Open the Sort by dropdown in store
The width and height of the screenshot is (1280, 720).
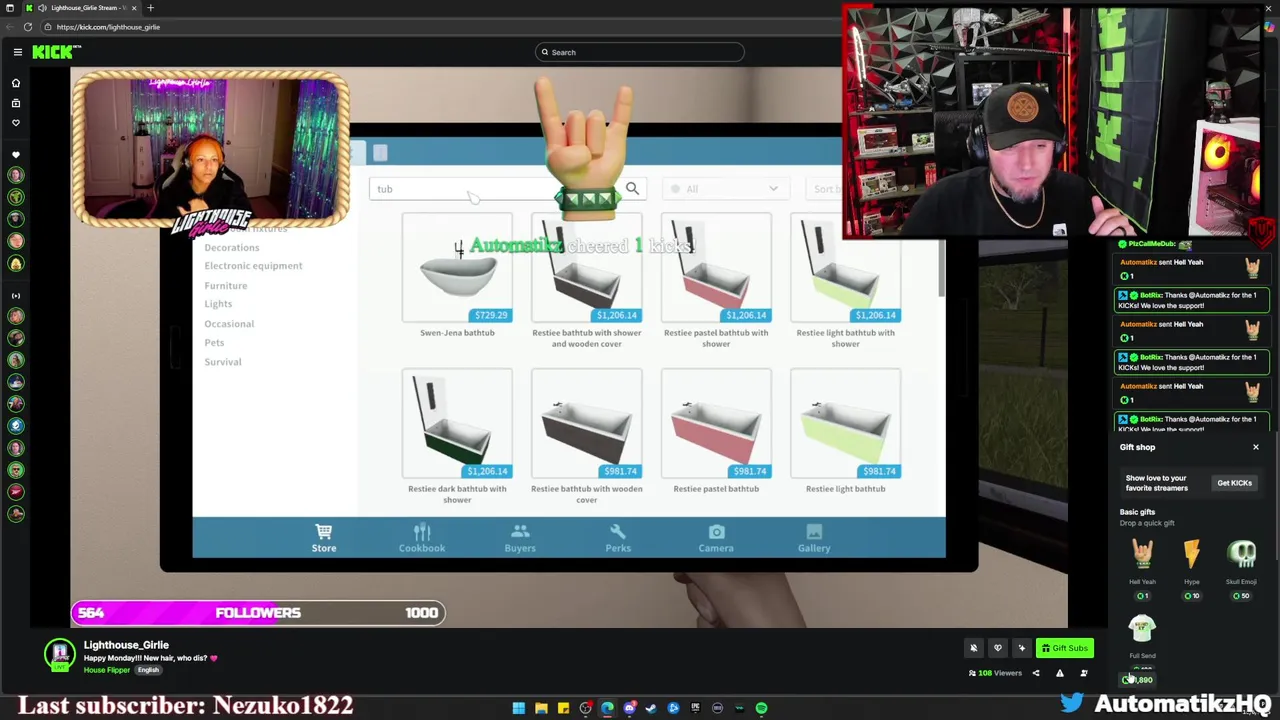[826, 189]
